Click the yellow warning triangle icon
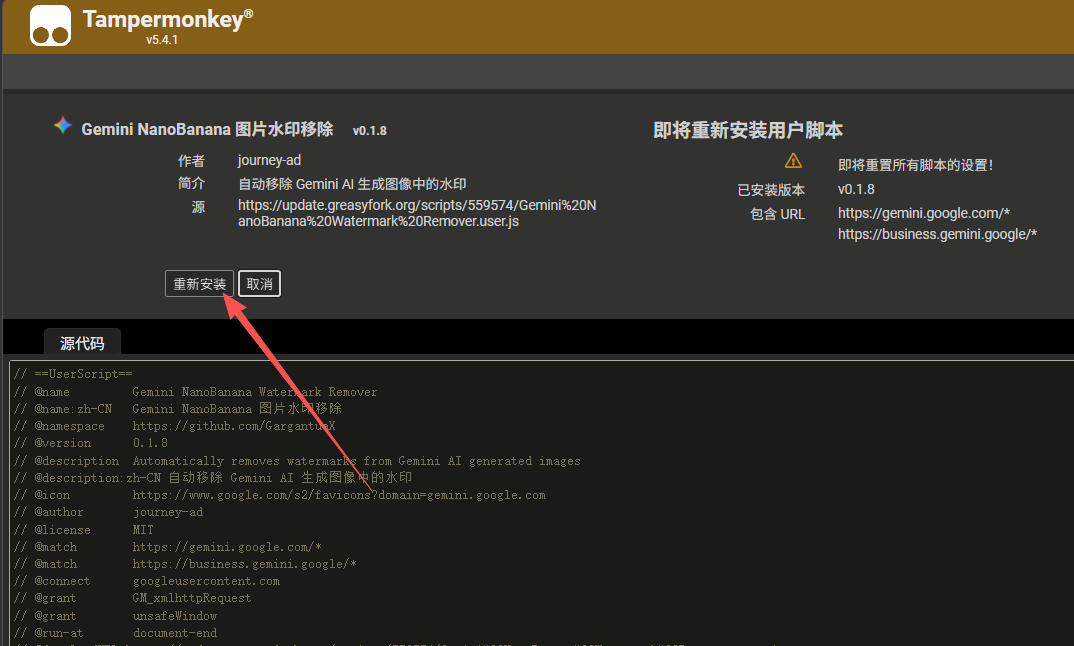 (793, 161)
